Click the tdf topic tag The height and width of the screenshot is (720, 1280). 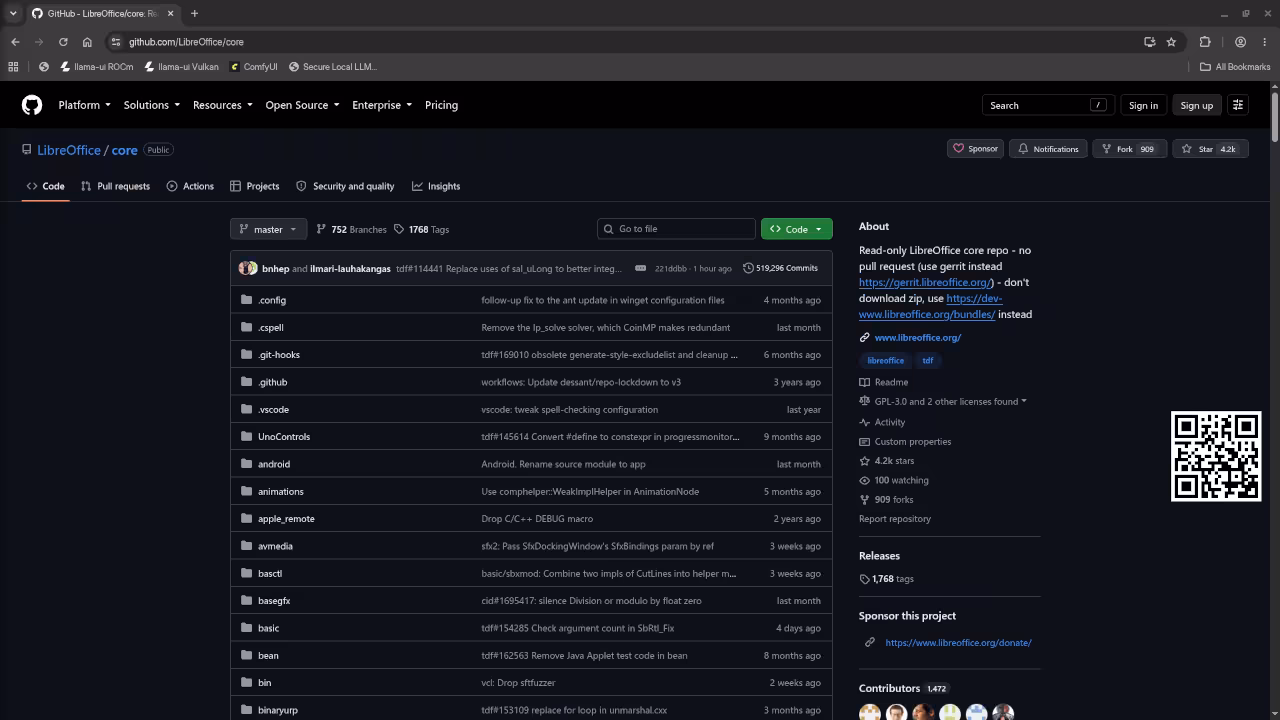[928, 360]
